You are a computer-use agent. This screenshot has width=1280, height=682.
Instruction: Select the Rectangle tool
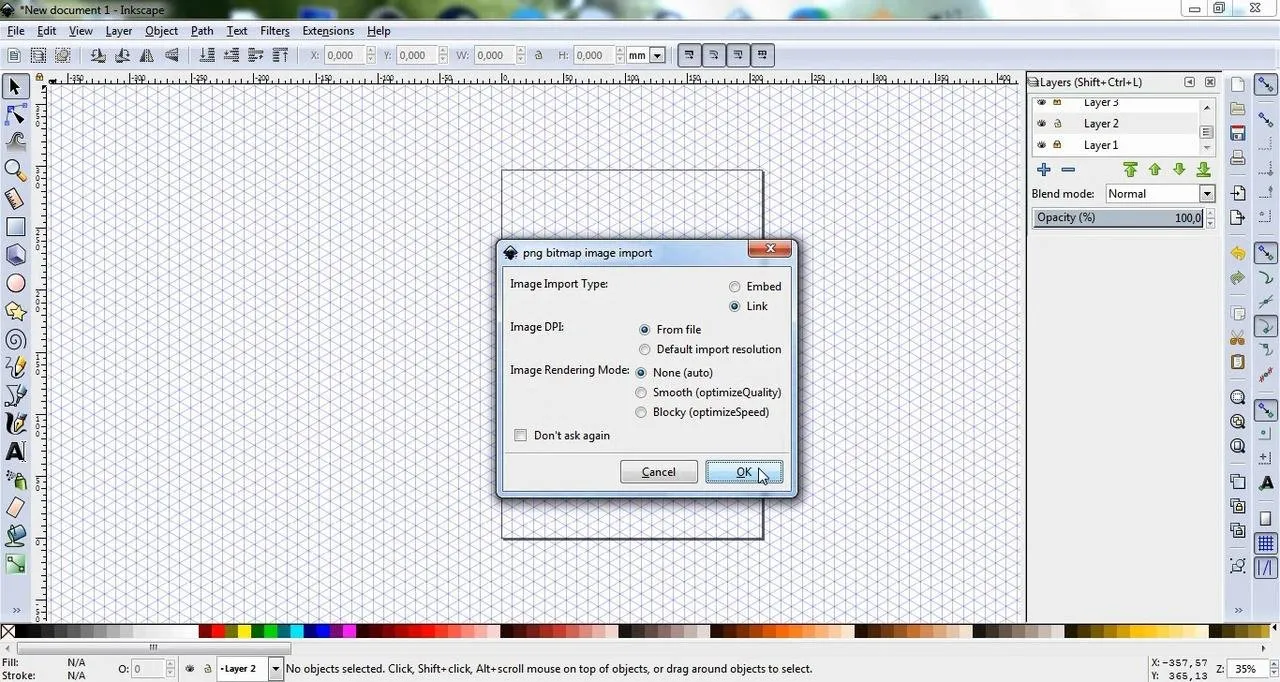tap(15, 228)
